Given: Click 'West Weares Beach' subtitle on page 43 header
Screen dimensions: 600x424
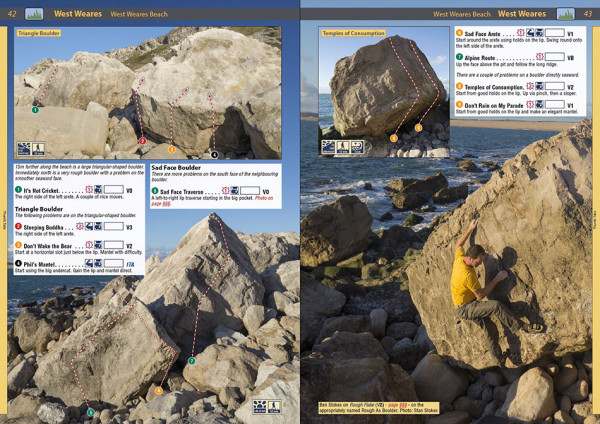Looking at the screenshot, I should [x=461, y=14].
